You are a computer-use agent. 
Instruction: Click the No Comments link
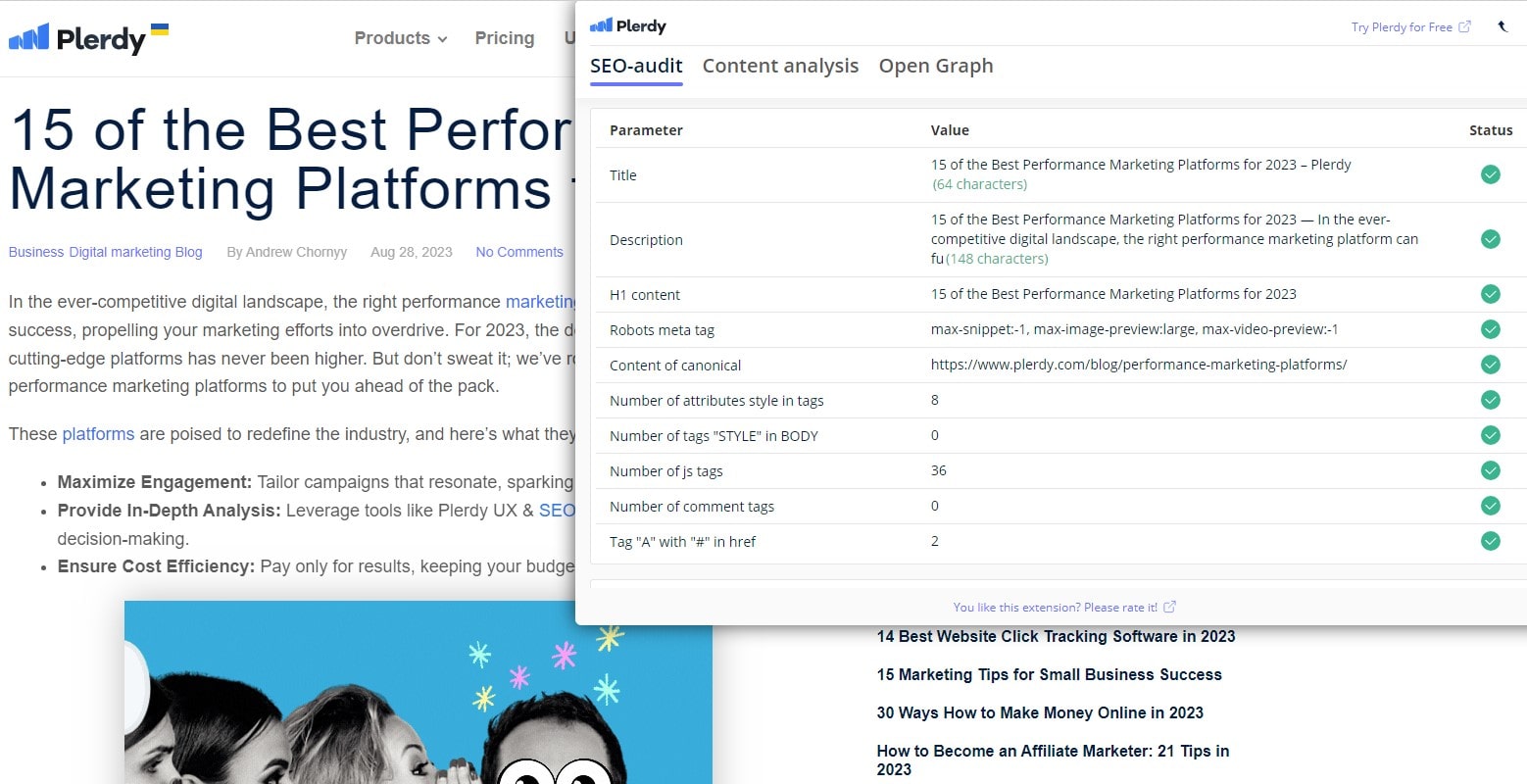coord(519,252)
